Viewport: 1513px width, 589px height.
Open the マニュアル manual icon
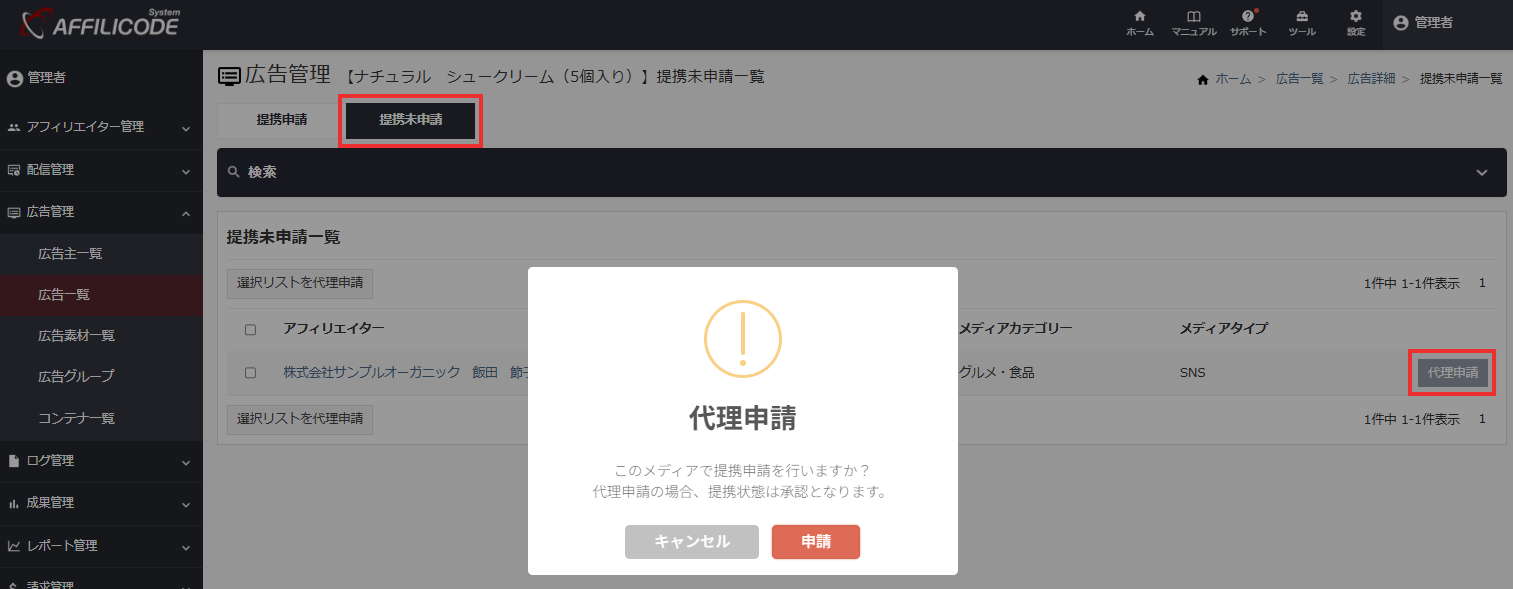[1194, 24]
